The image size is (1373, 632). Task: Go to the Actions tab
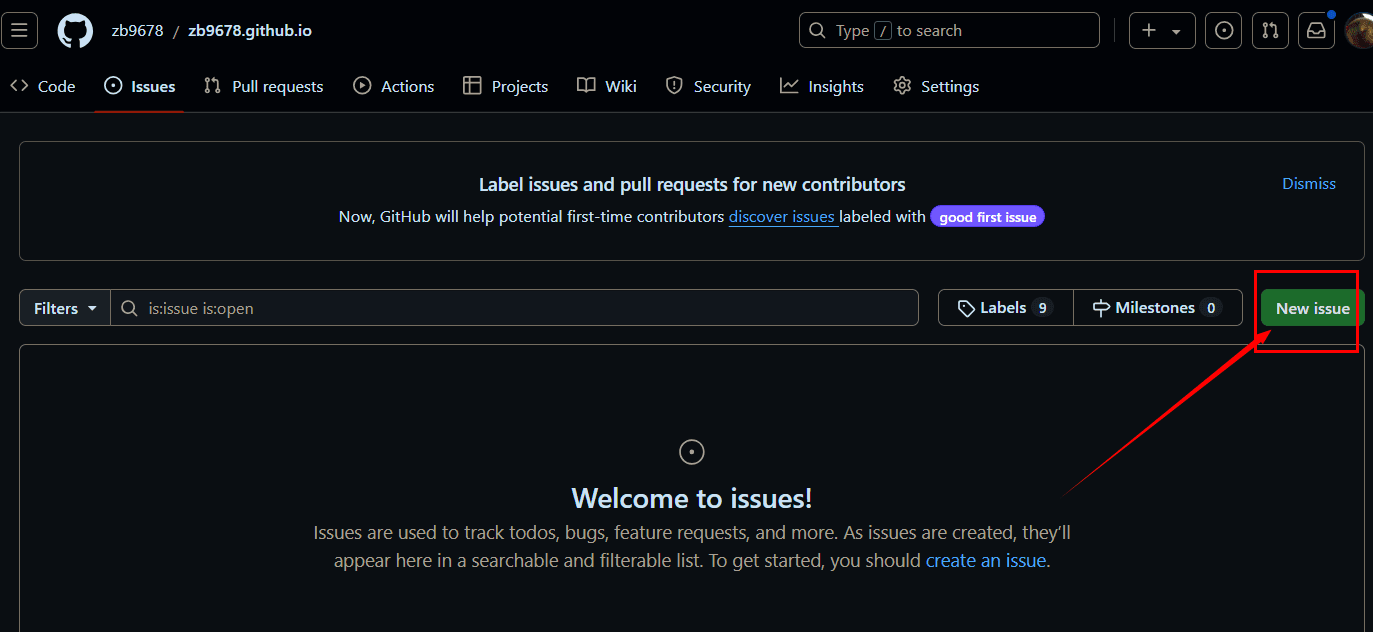pos(394,87)
